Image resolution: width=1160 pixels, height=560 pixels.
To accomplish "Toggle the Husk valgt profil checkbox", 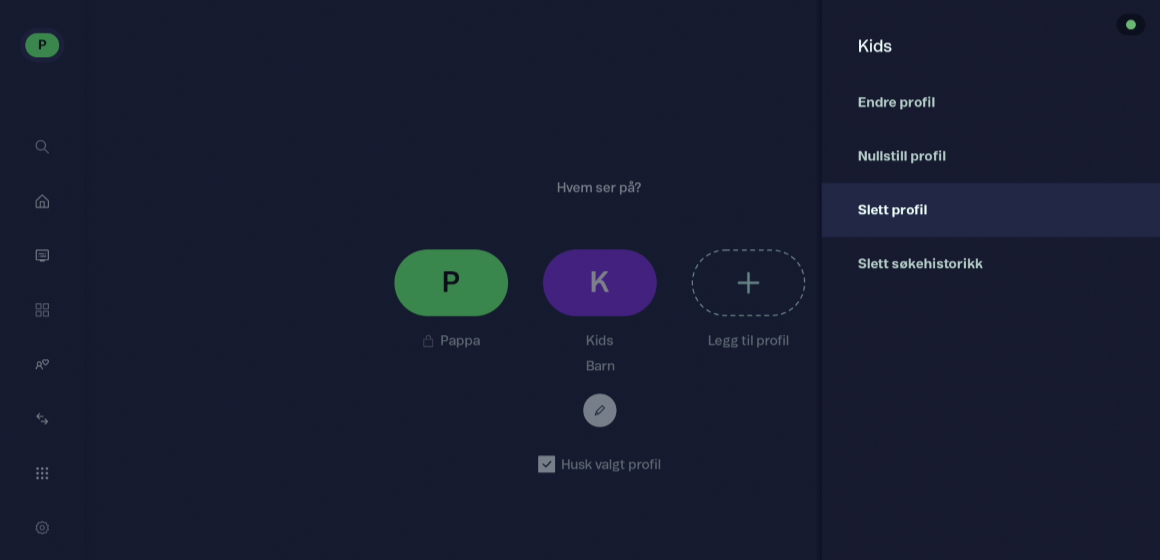I will 547,464.
